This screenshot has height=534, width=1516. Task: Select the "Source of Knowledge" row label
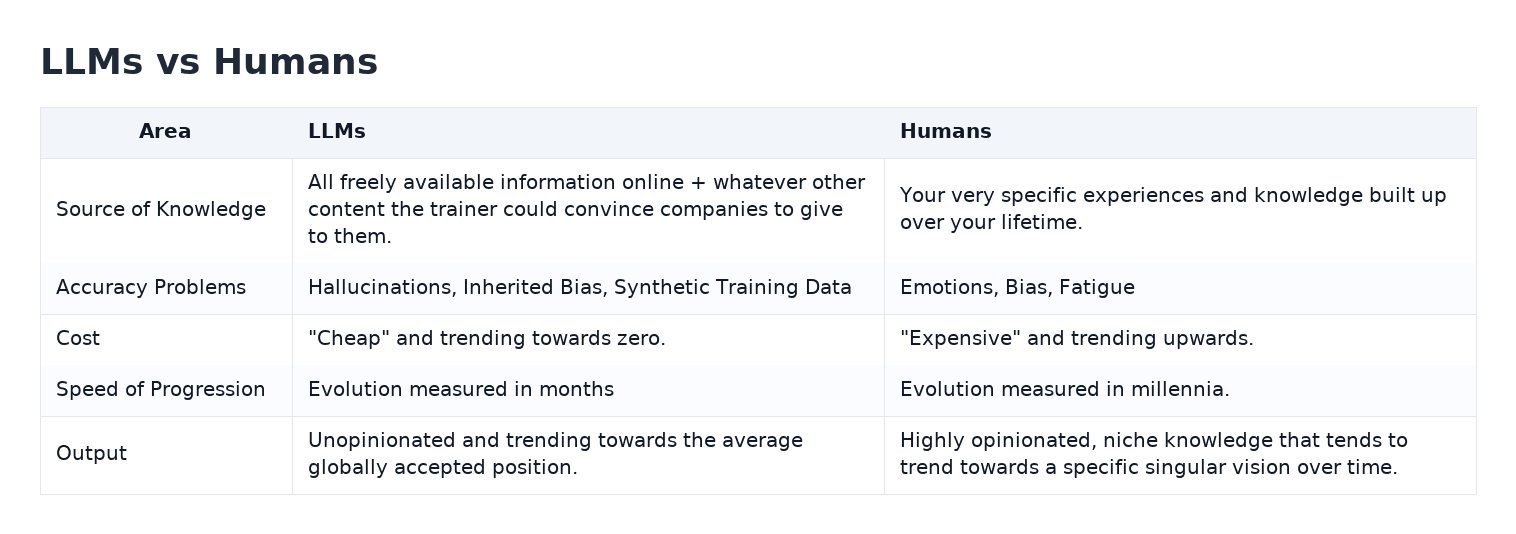[x=161, y=210]
